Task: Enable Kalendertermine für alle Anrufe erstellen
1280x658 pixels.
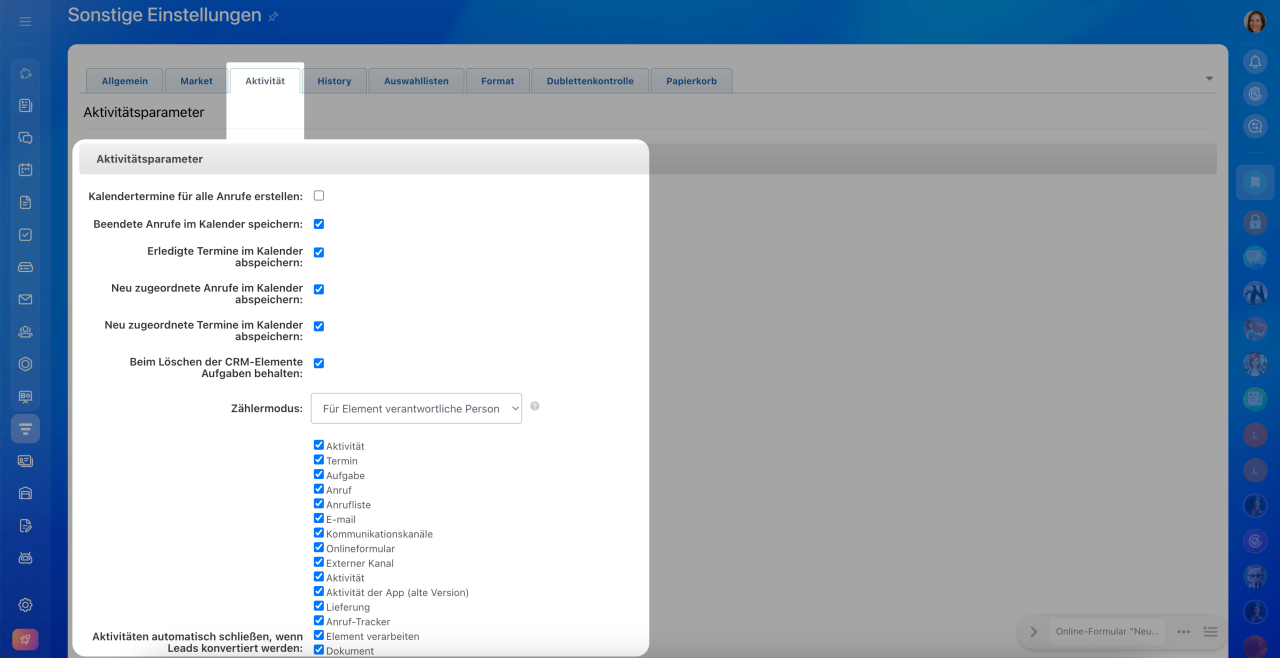Action: pos(319,196)
